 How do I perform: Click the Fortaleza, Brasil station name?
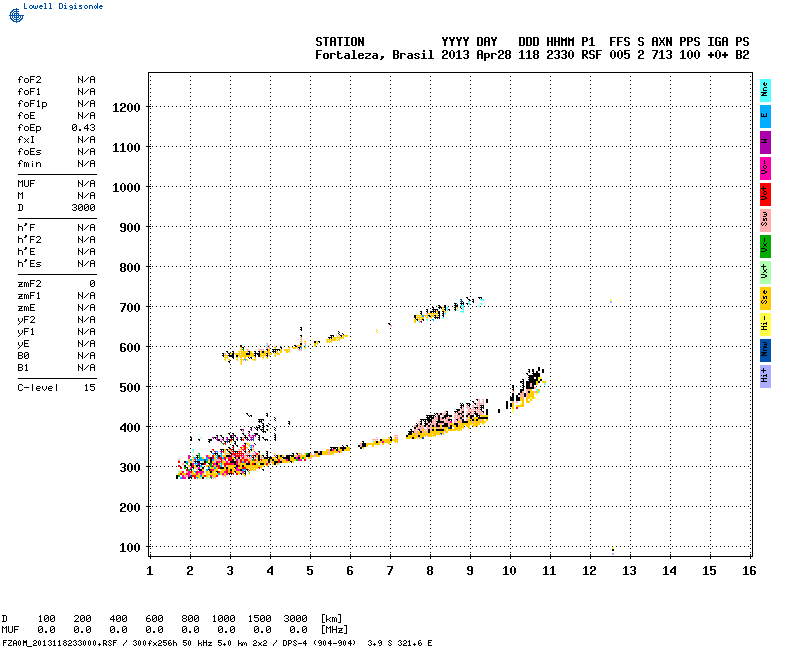pyautogui.click(x=375, y=55)
